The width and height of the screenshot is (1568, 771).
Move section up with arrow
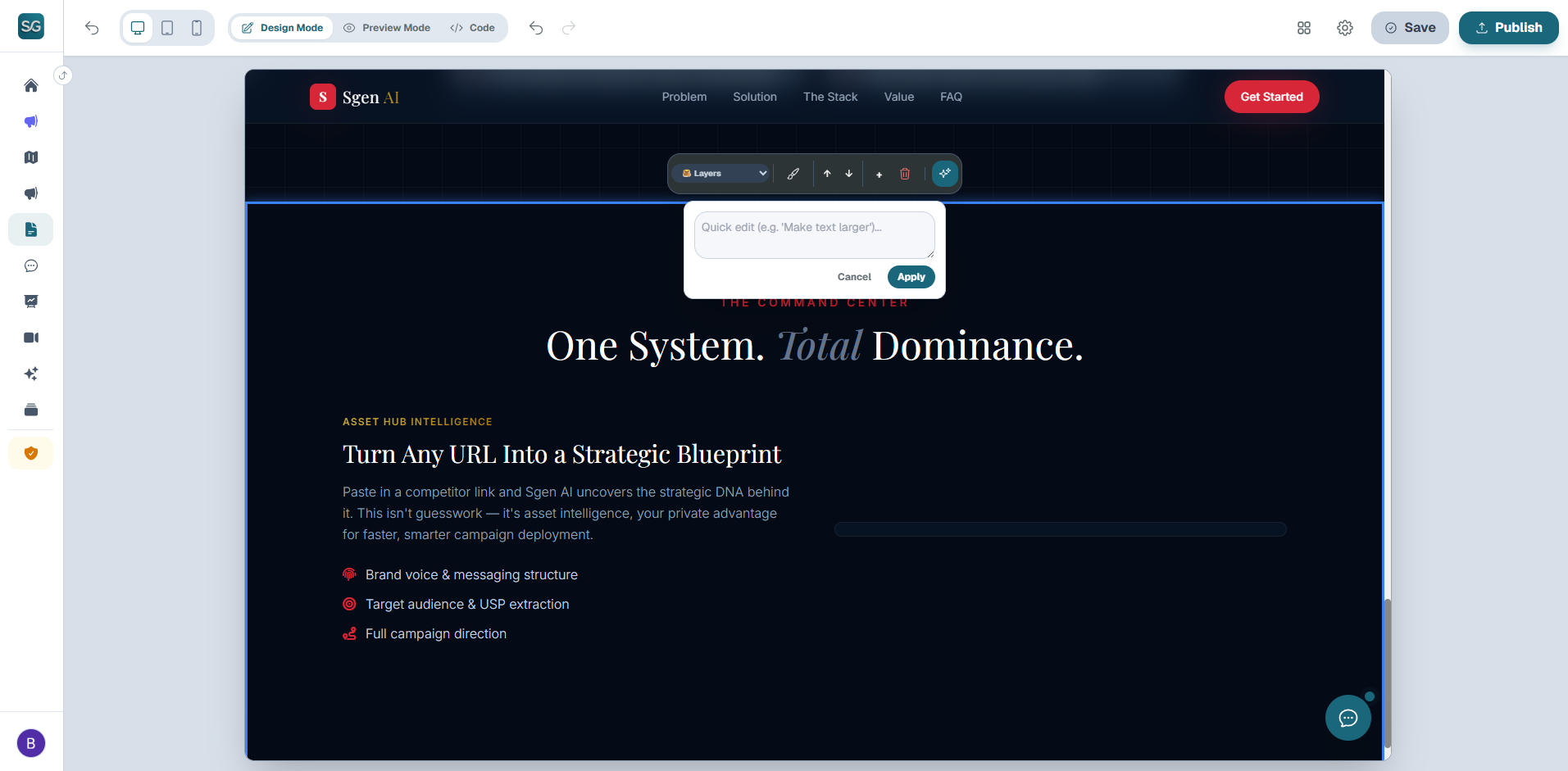827,174
